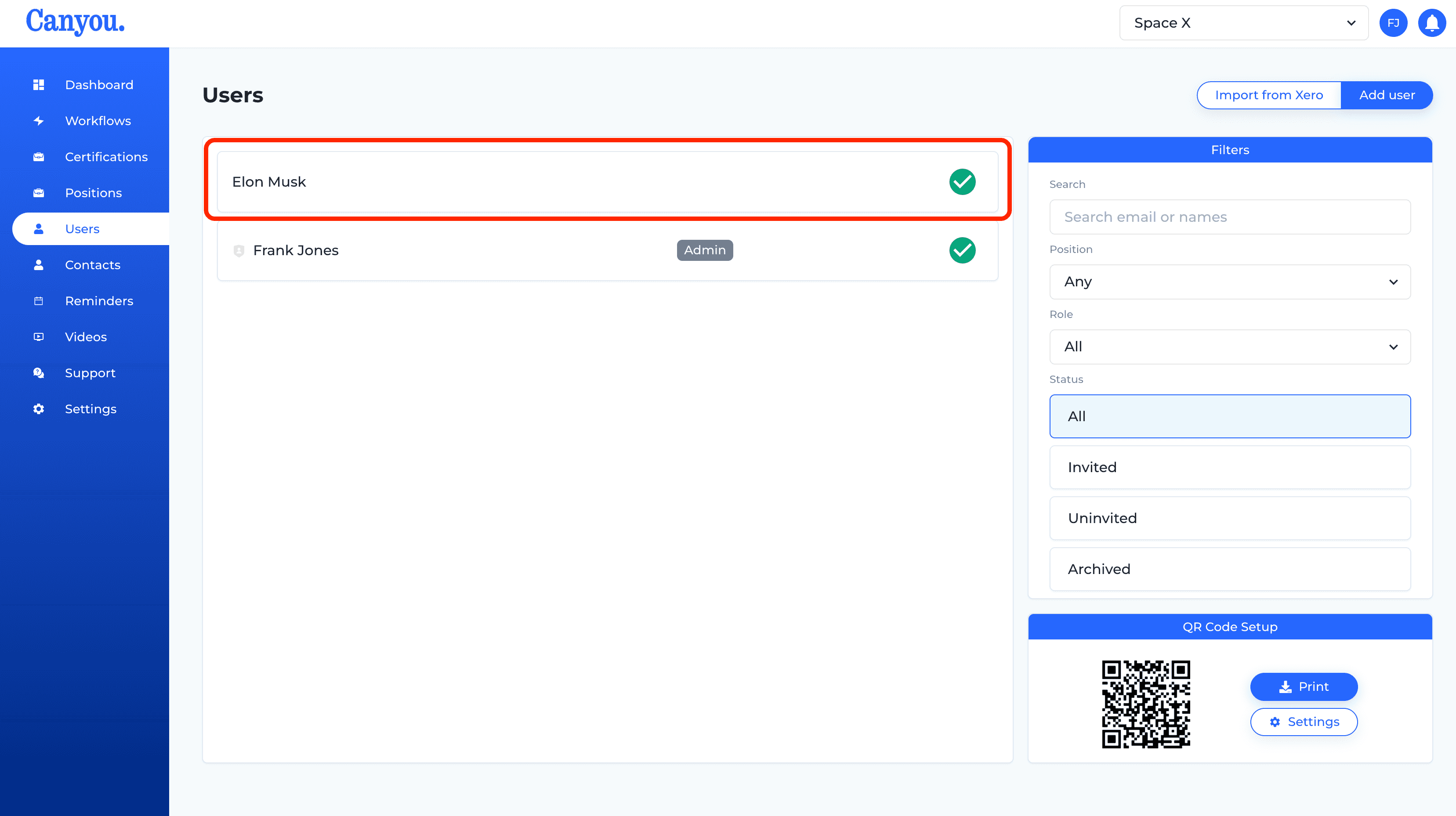Viewport: 1456px width, 816px height.
Task: Click the Videos play icon
Action: [38, 337]
